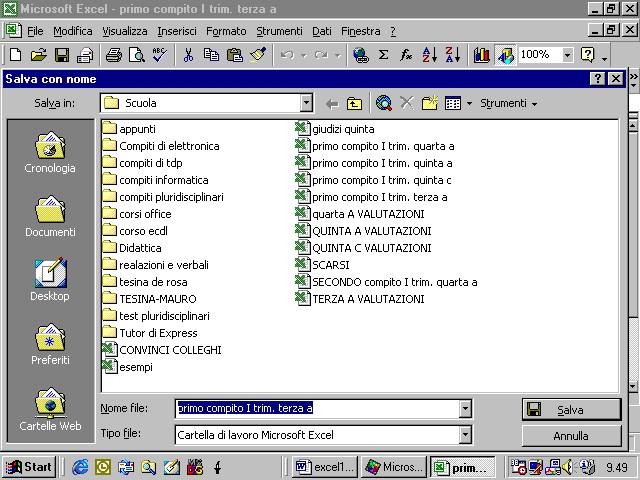Select the file QUINTA C VALUTAZIONI

click(363, 248)
